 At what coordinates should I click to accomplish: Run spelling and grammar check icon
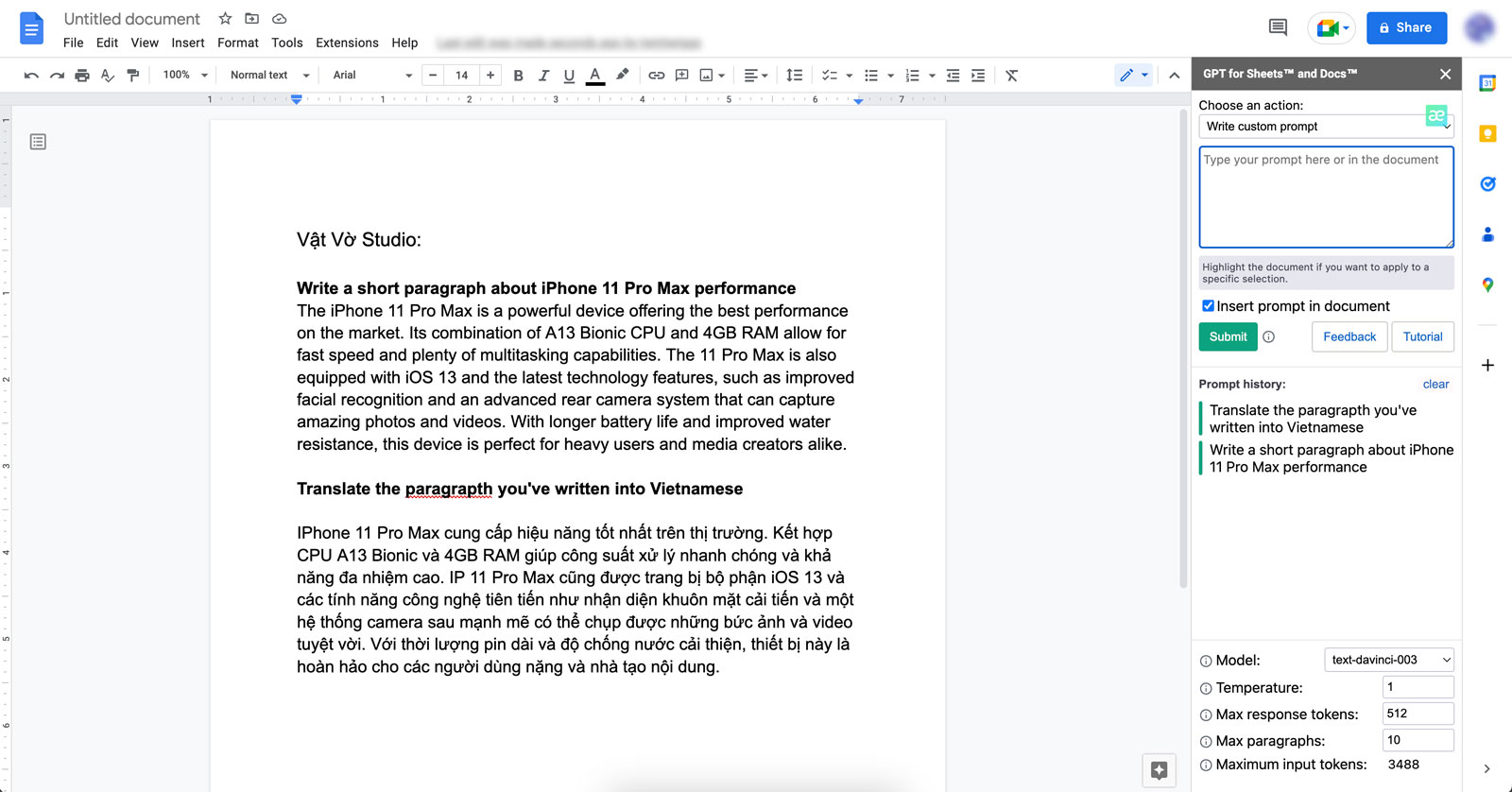pyautogui.click(x=108, y=76)
